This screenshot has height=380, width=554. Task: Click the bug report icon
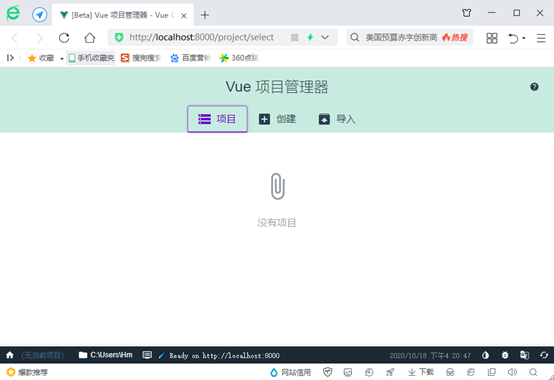click(505, 355)
